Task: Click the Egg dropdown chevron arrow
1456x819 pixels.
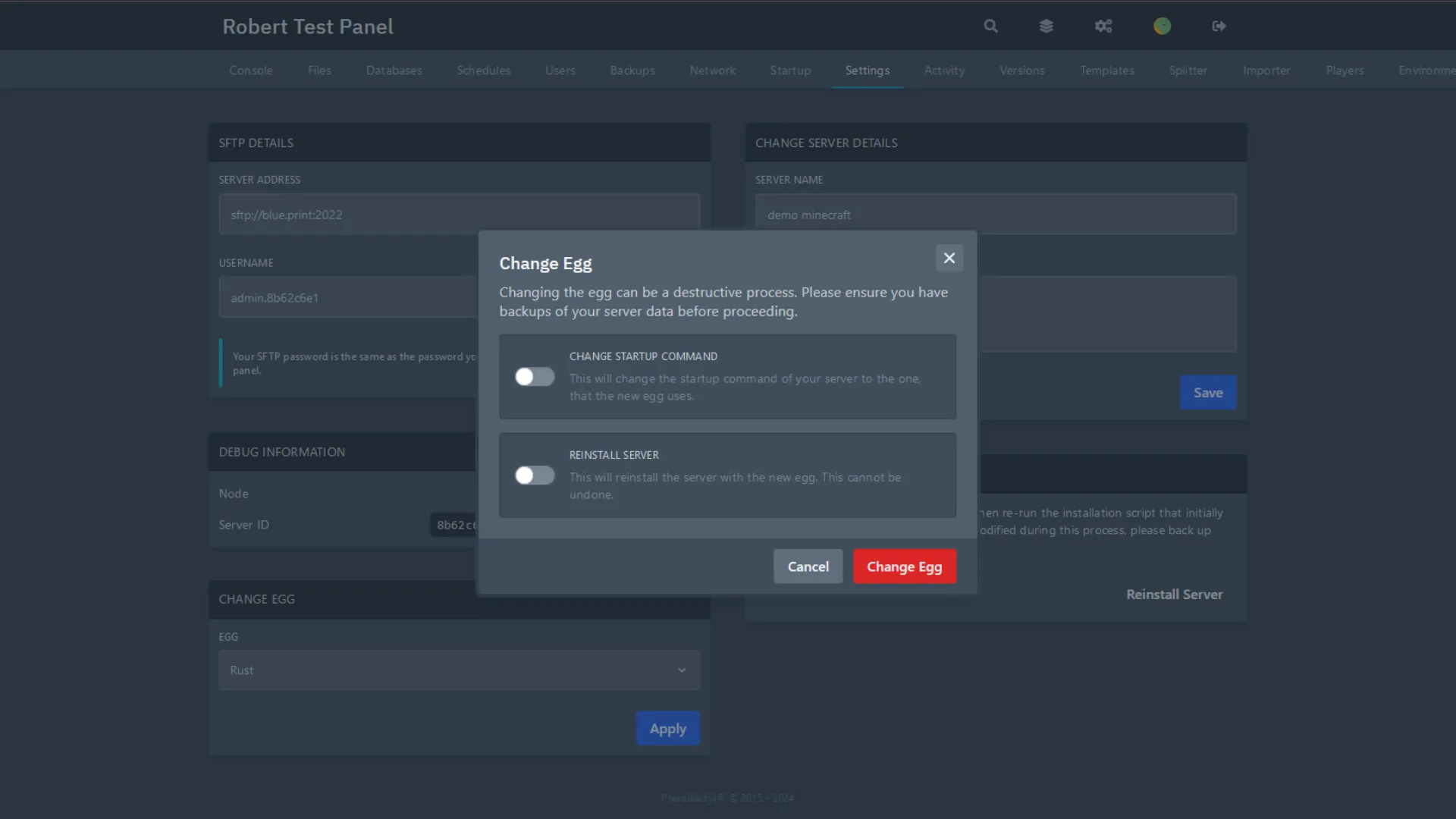Action: 682,670
